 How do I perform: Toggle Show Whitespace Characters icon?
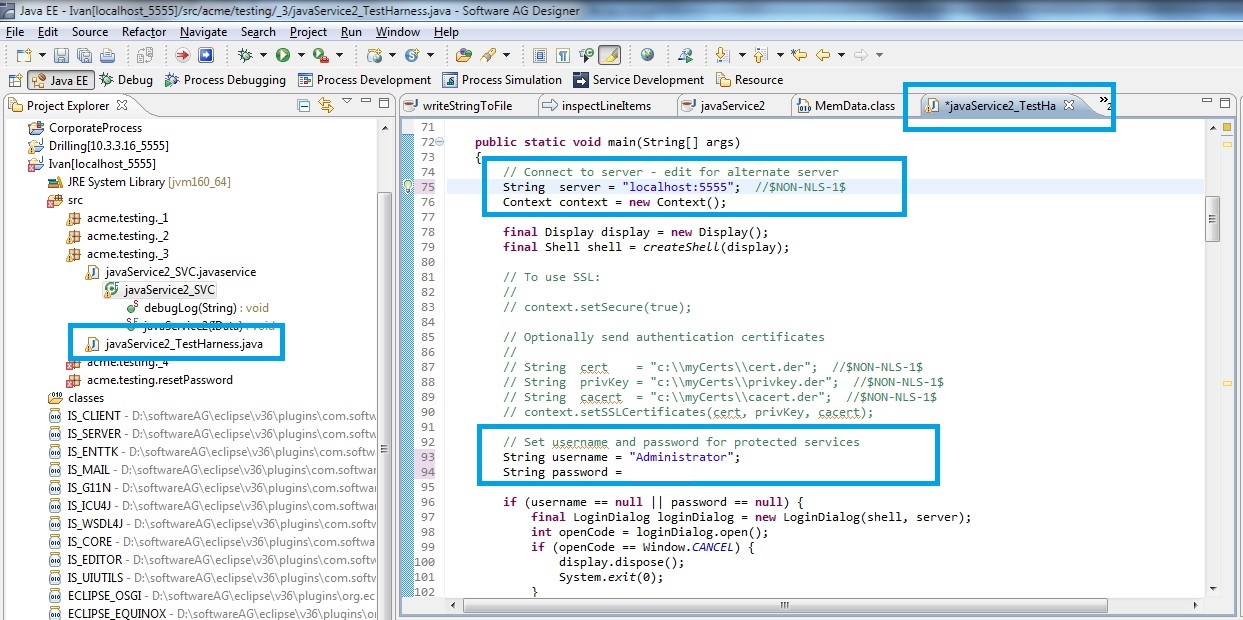tap(563, 55)
